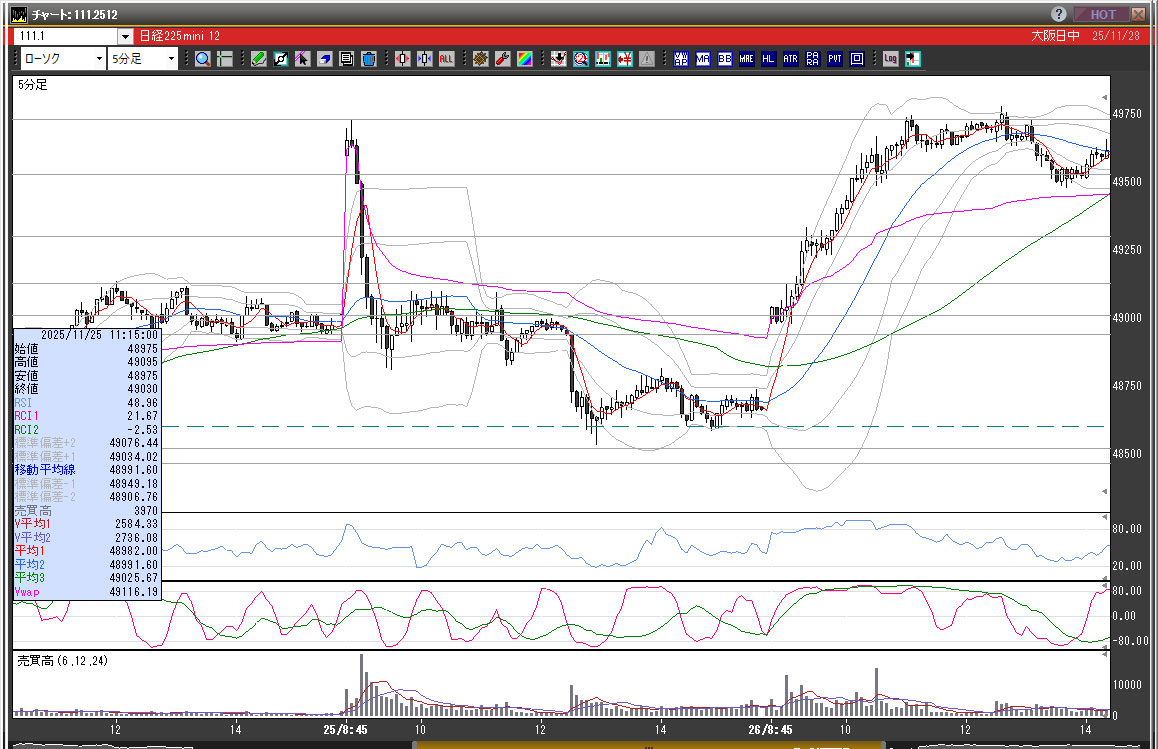Open the red wrench settings tool
1158x749 pixels.
tap(502, 59)
